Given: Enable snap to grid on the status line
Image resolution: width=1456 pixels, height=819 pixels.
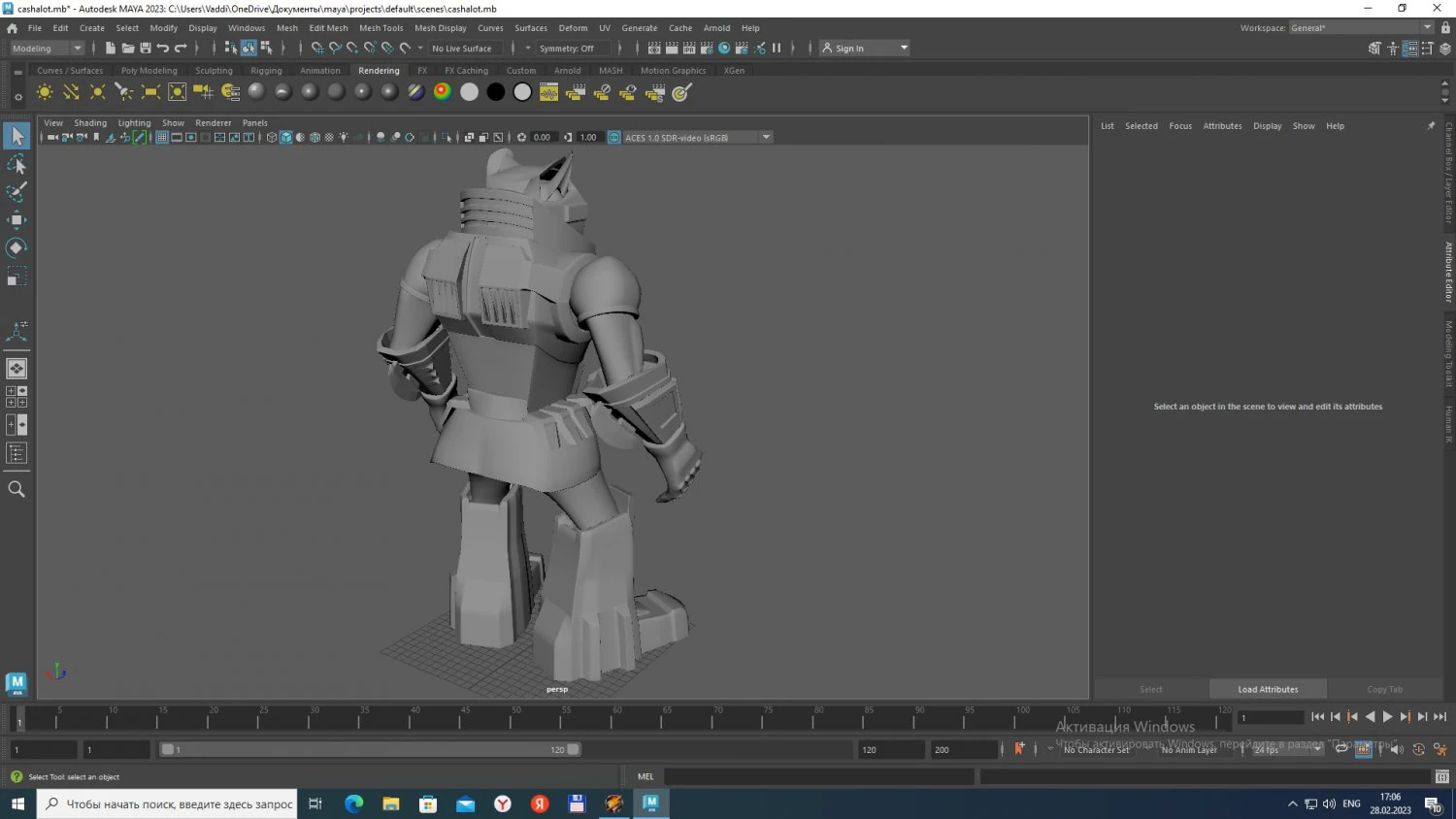Looking at the screenshot, I should click(x=317, y=48).
